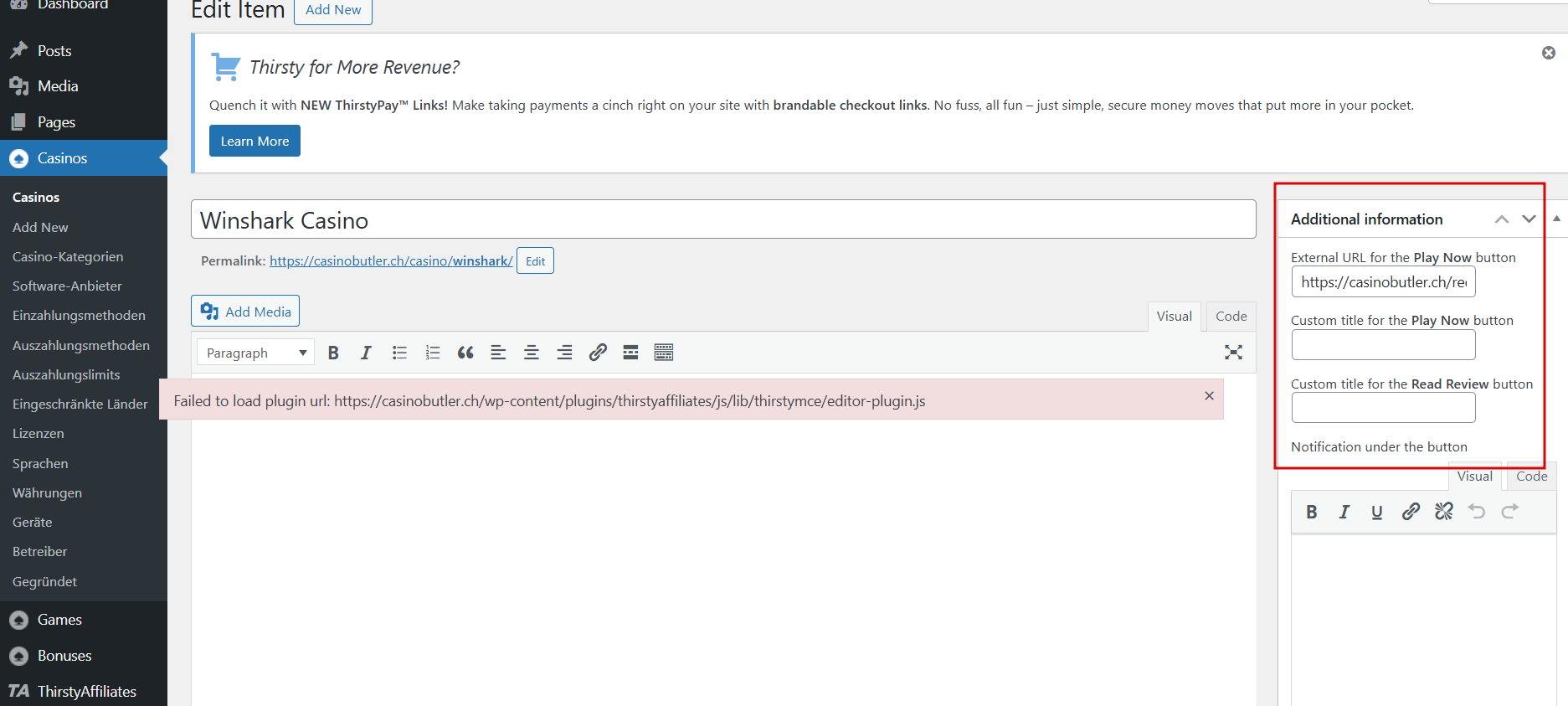Click the Play Now external URL field
This screenshot has width=1568, height=706.
(1383, 282)
